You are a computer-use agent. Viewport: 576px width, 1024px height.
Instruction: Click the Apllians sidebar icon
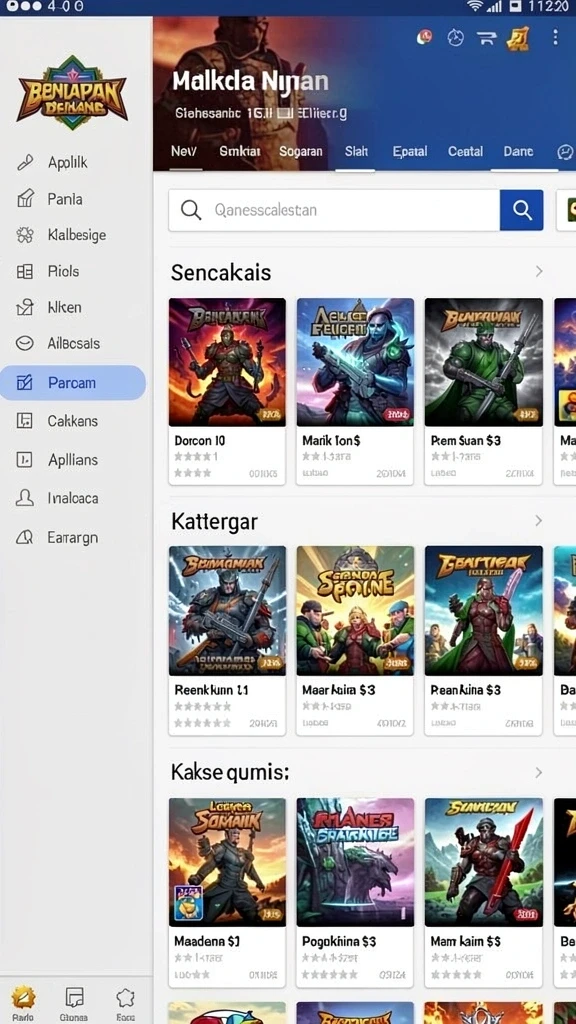coord(25,460)
